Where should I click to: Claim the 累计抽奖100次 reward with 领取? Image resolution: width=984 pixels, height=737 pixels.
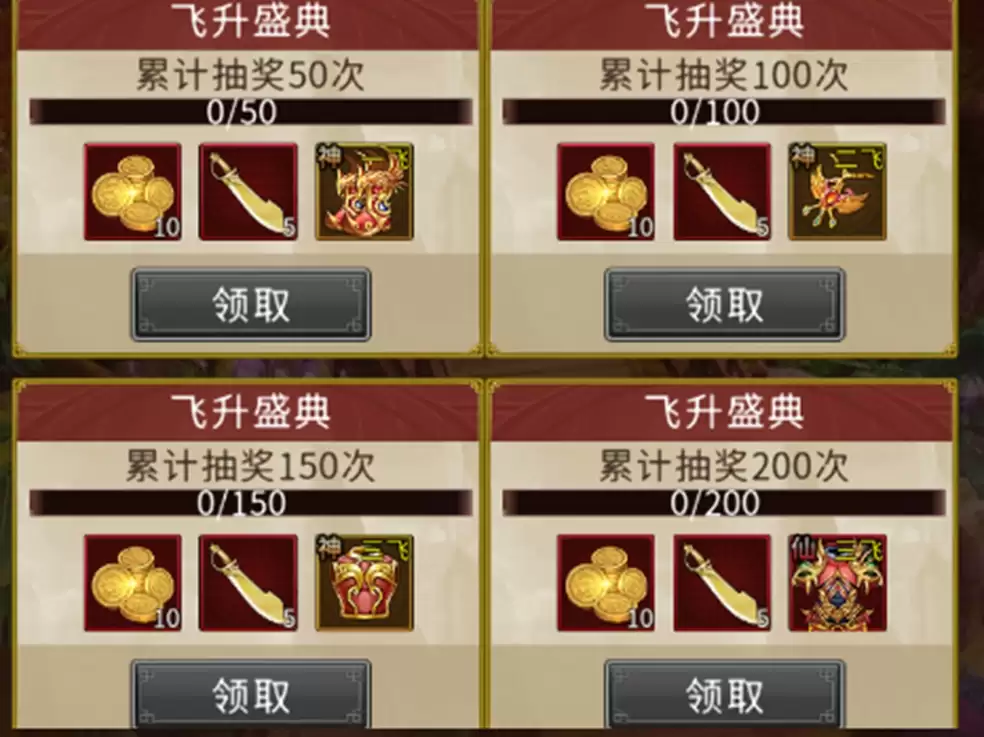tap(725, 305)
